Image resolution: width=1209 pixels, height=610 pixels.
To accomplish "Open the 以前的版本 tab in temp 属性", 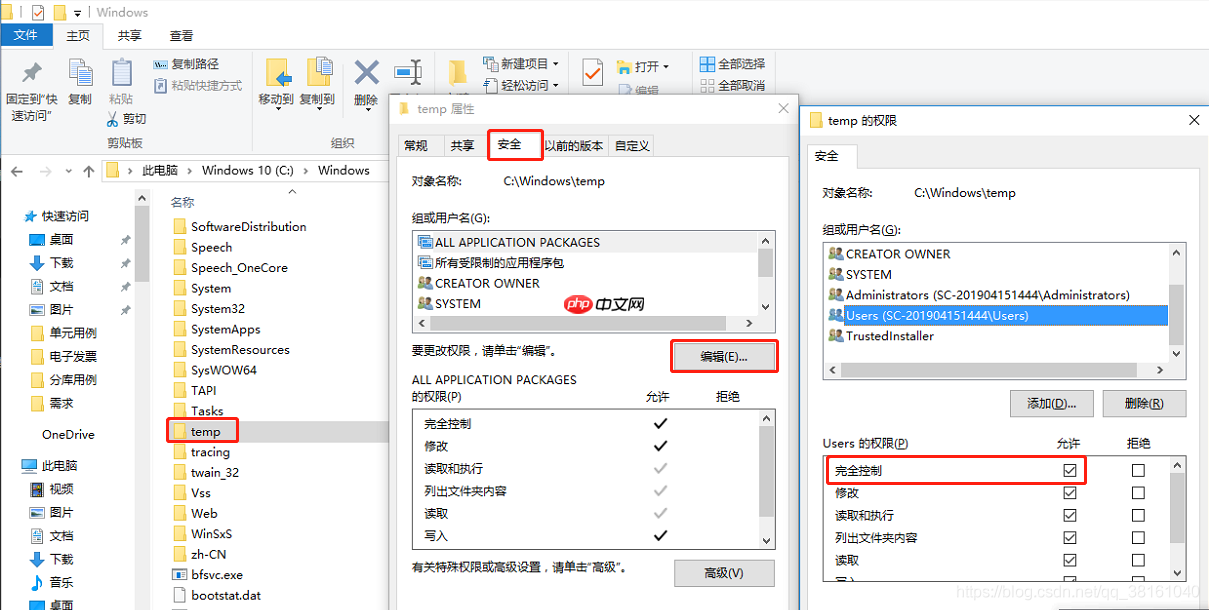I will pos(574,146).
